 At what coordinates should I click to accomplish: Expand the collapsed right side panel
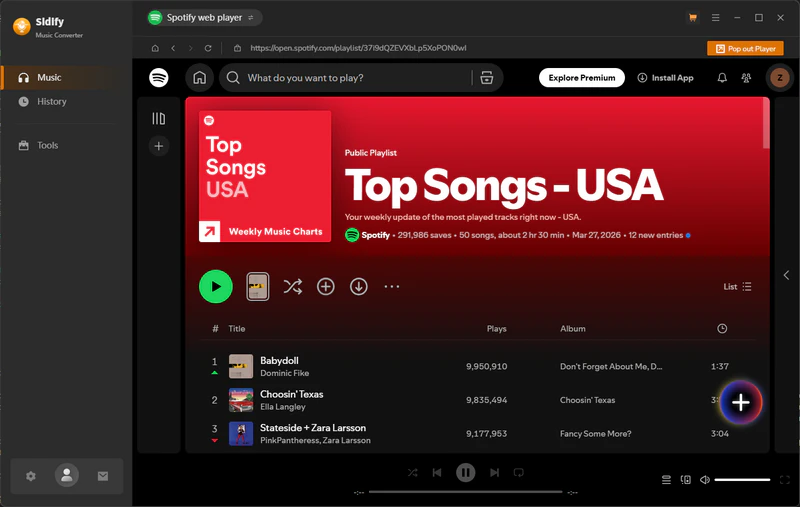click(x=786, y=275)
